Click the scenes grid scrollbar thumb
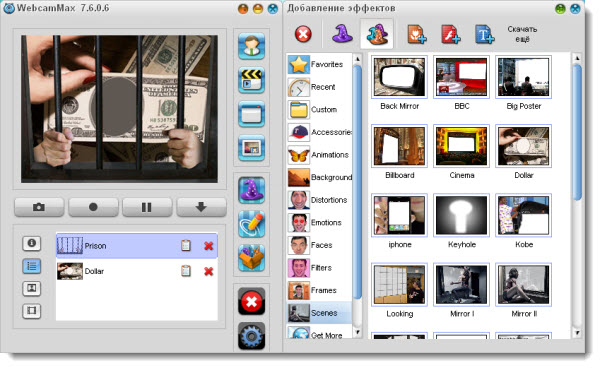 [577, 132]
